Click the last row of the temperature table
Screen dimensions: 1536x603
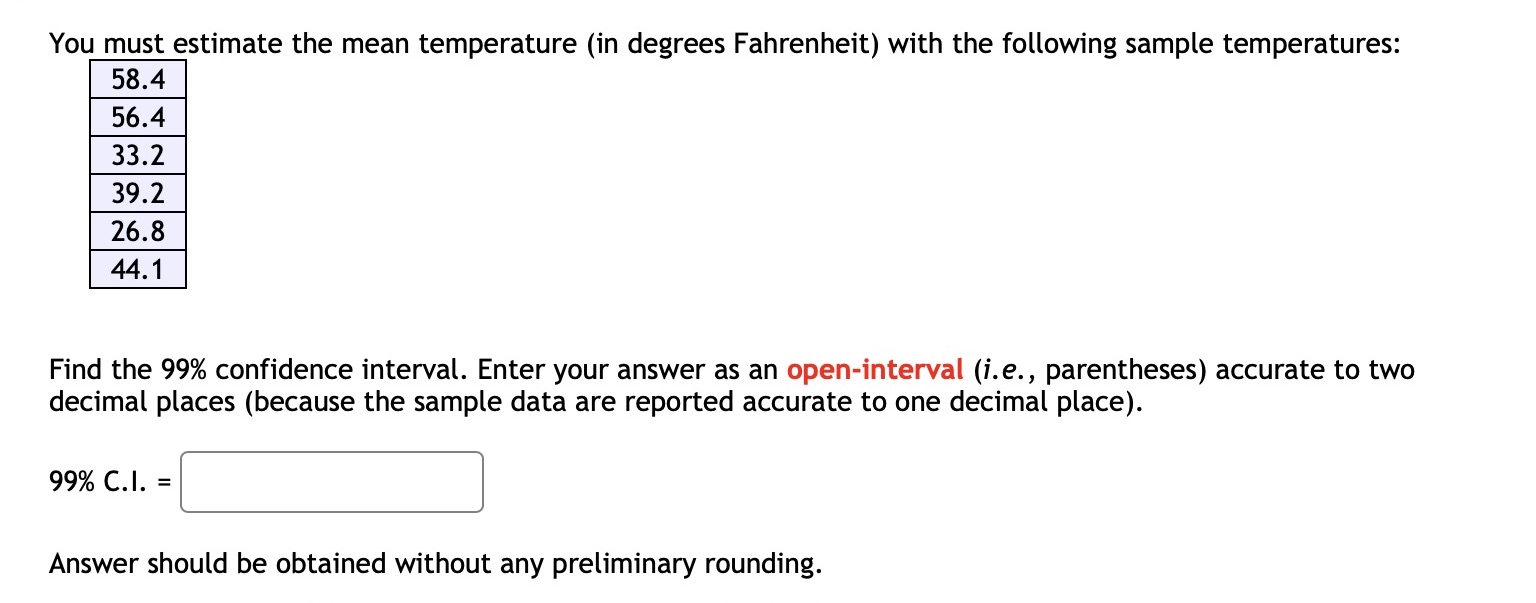point(137,269)
